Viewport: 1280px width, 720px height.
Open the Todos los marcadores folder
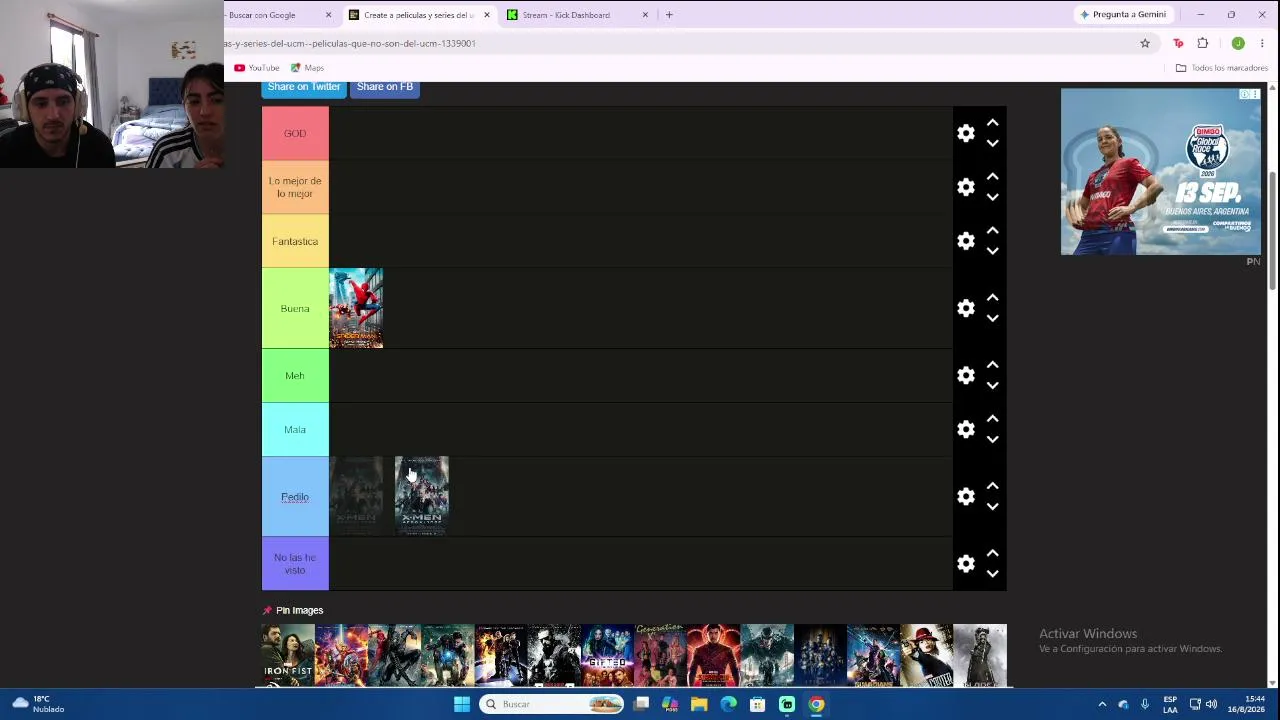pyautogui.click(x=1222, y=68)
